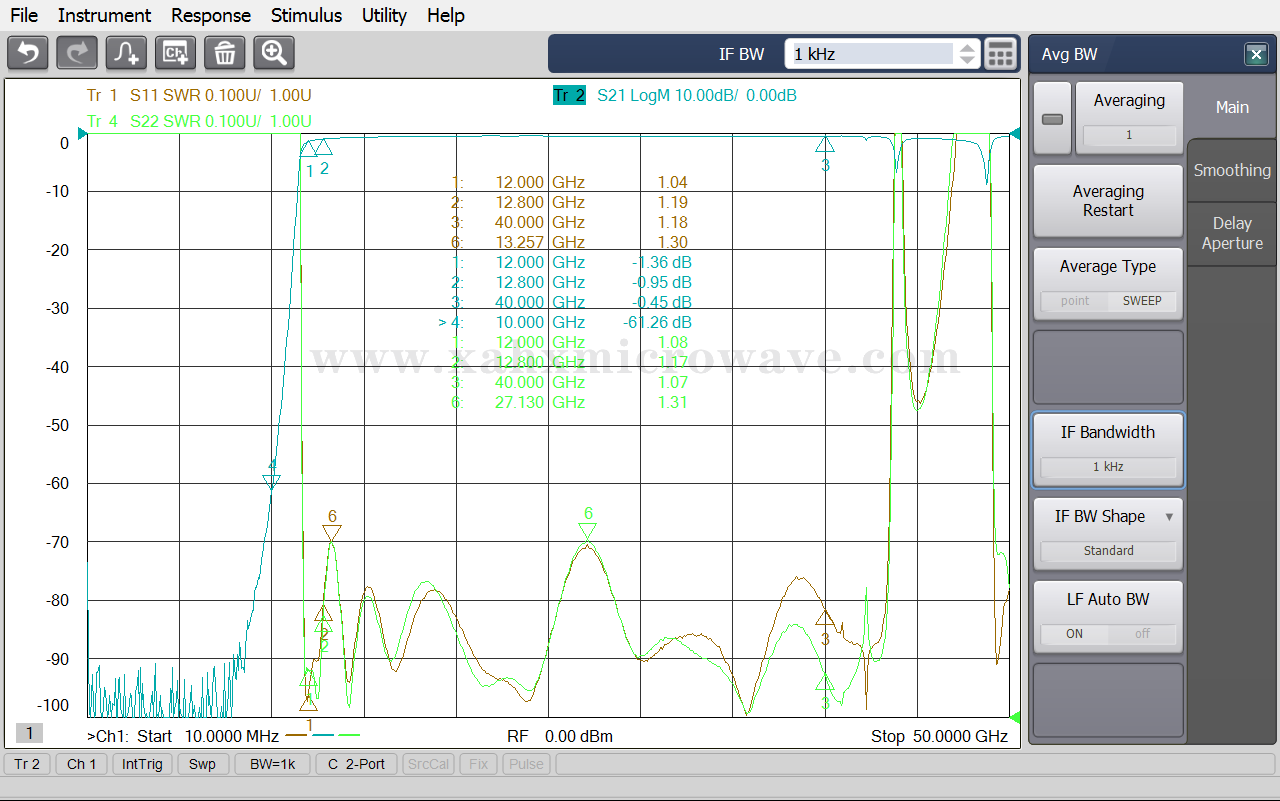
Task: Open the Help menu
Action: coord(445,15)
